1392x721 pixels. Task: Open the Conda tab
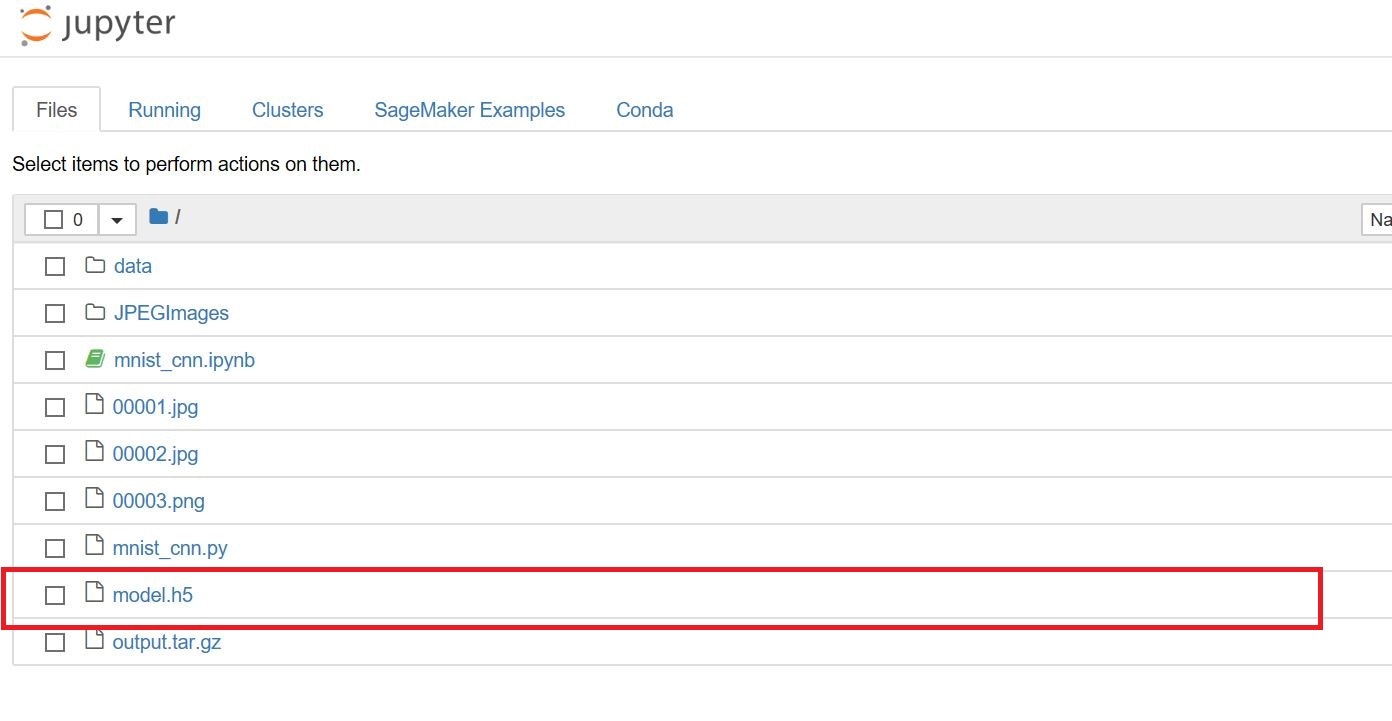click(645, 110)
